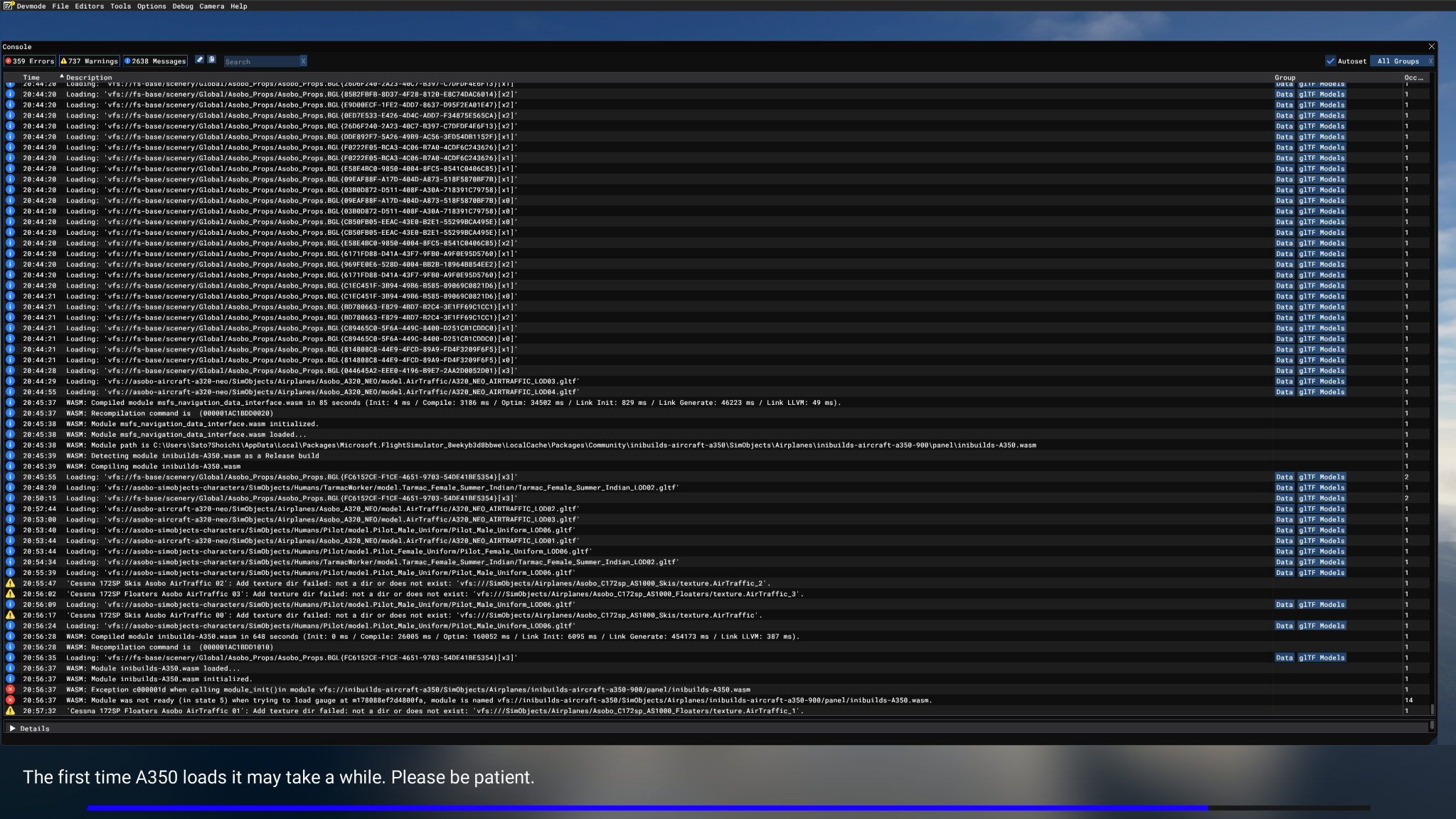Copy console contents with the clipboard icon

point(211,60)
